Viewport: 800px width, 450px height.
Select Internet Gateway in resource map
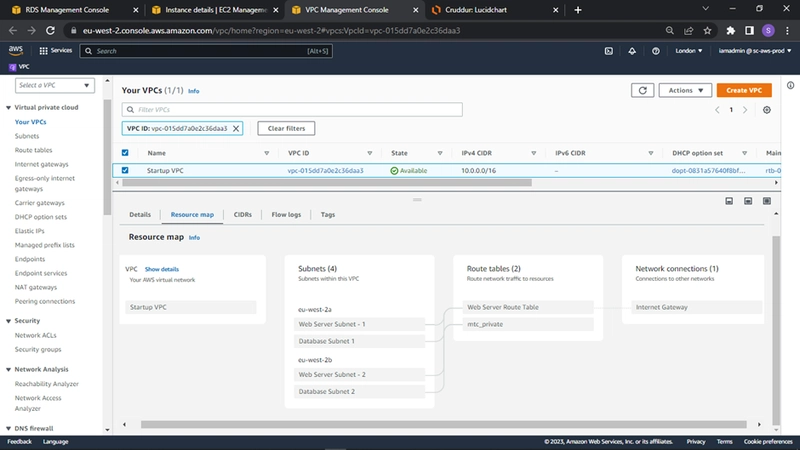[x=696, y=308]
